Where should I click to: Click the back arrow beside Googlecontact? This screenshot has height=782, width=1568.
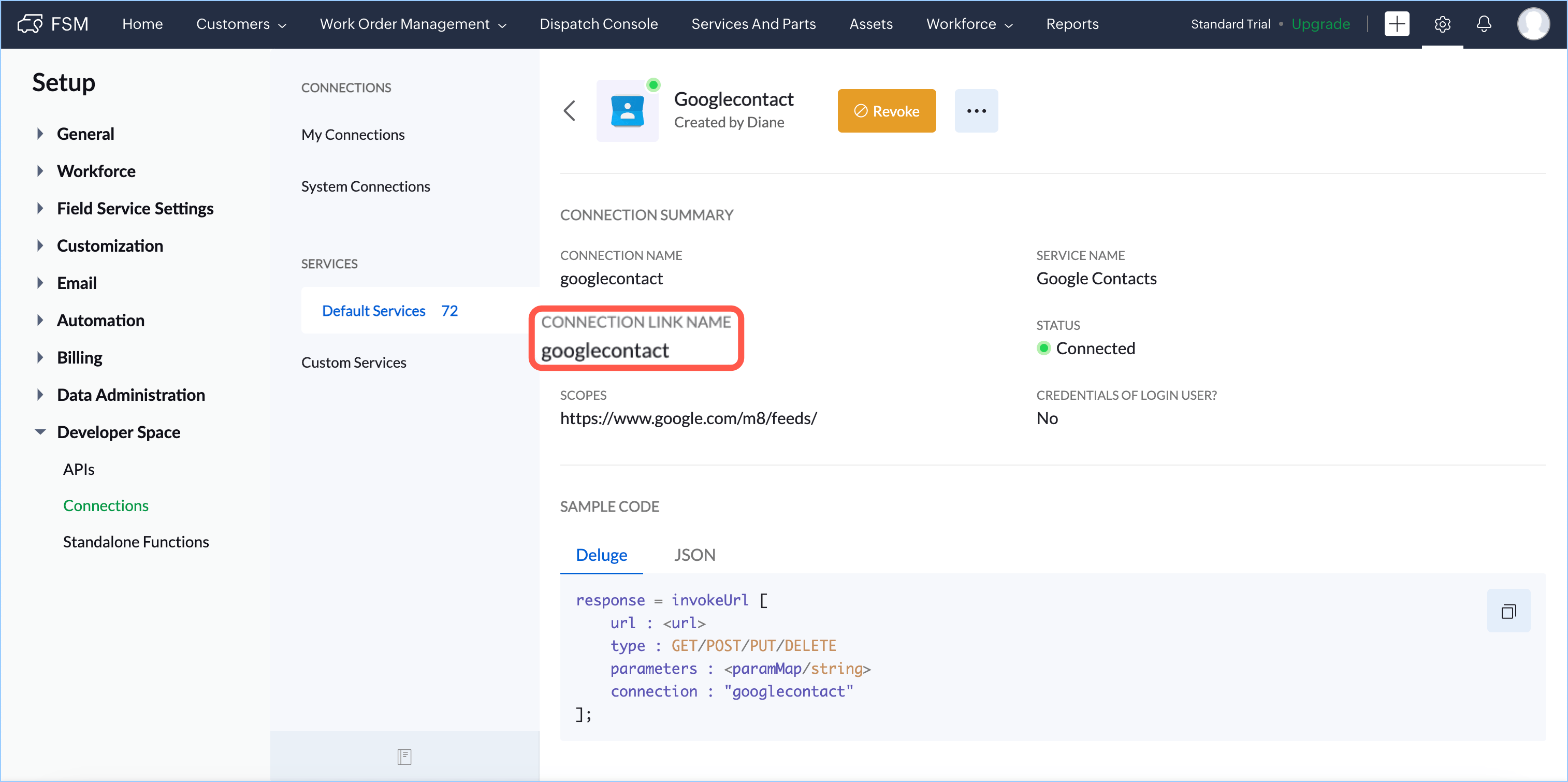(569, 111)
